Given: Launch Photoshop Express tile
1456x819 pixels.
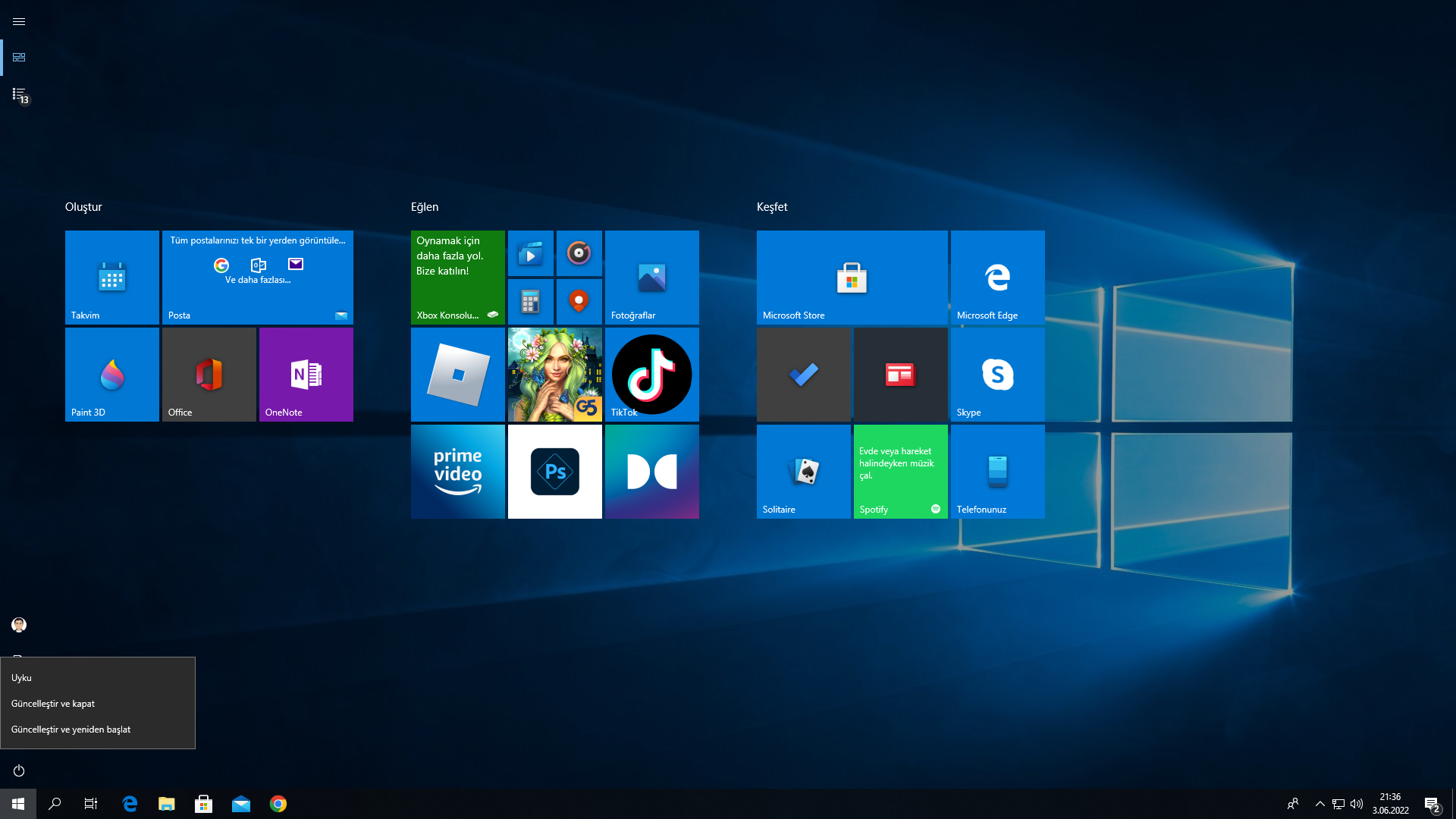Looking at the screenshot, I should 554,472.
